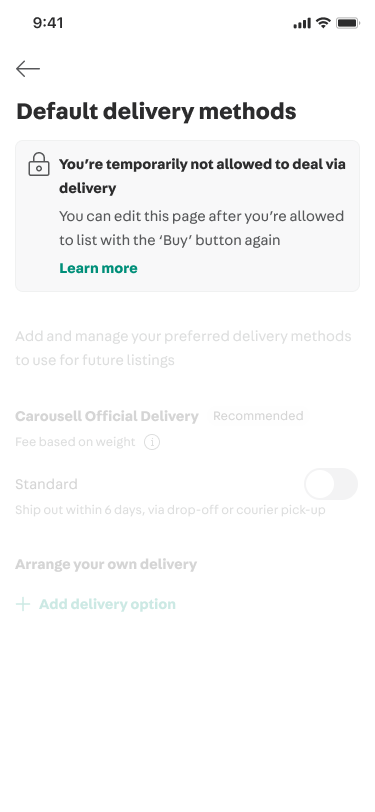
Task: Click the padlock icon in the notice
Action: [x=39, y=164]
